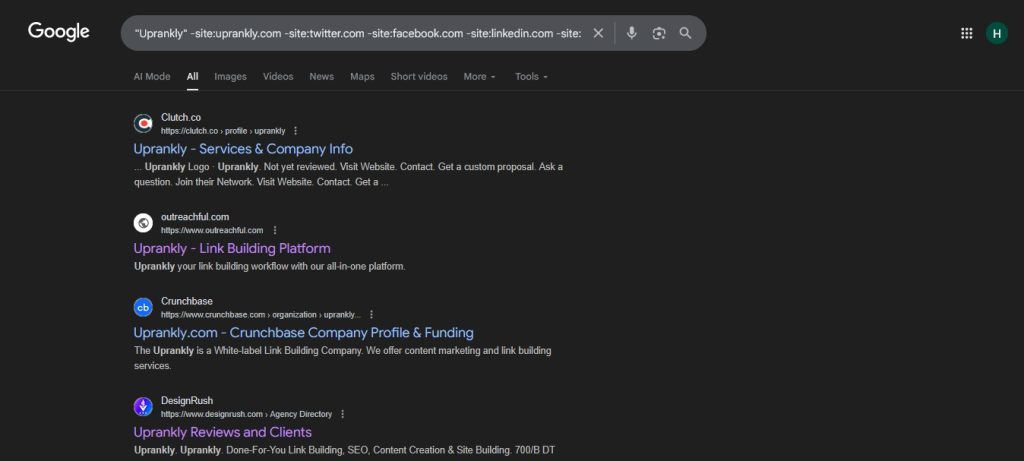Switch to Short videos tab
Image resolution: width=1024 pixels, height=461 pixels.
click(419, 76)
